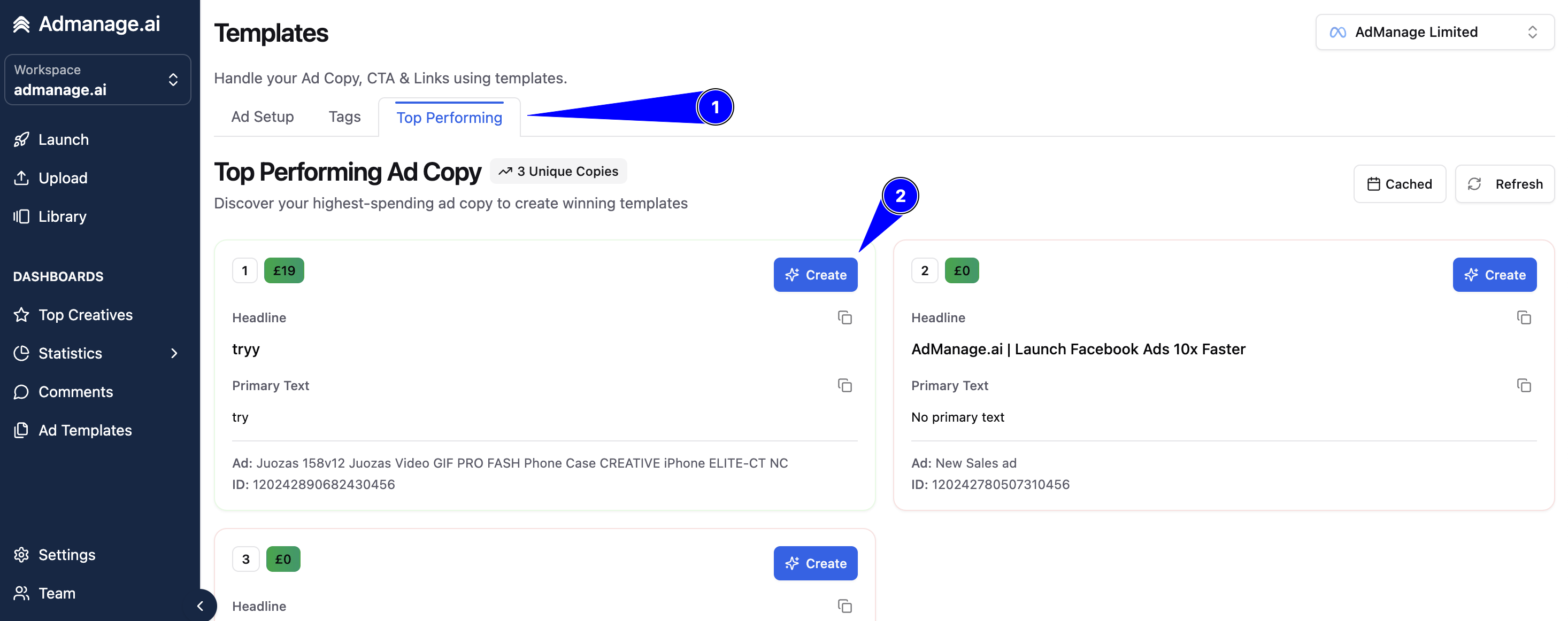
Task: Copy card 2's primary text with its copy icon
Action: tap(1524, 386)
